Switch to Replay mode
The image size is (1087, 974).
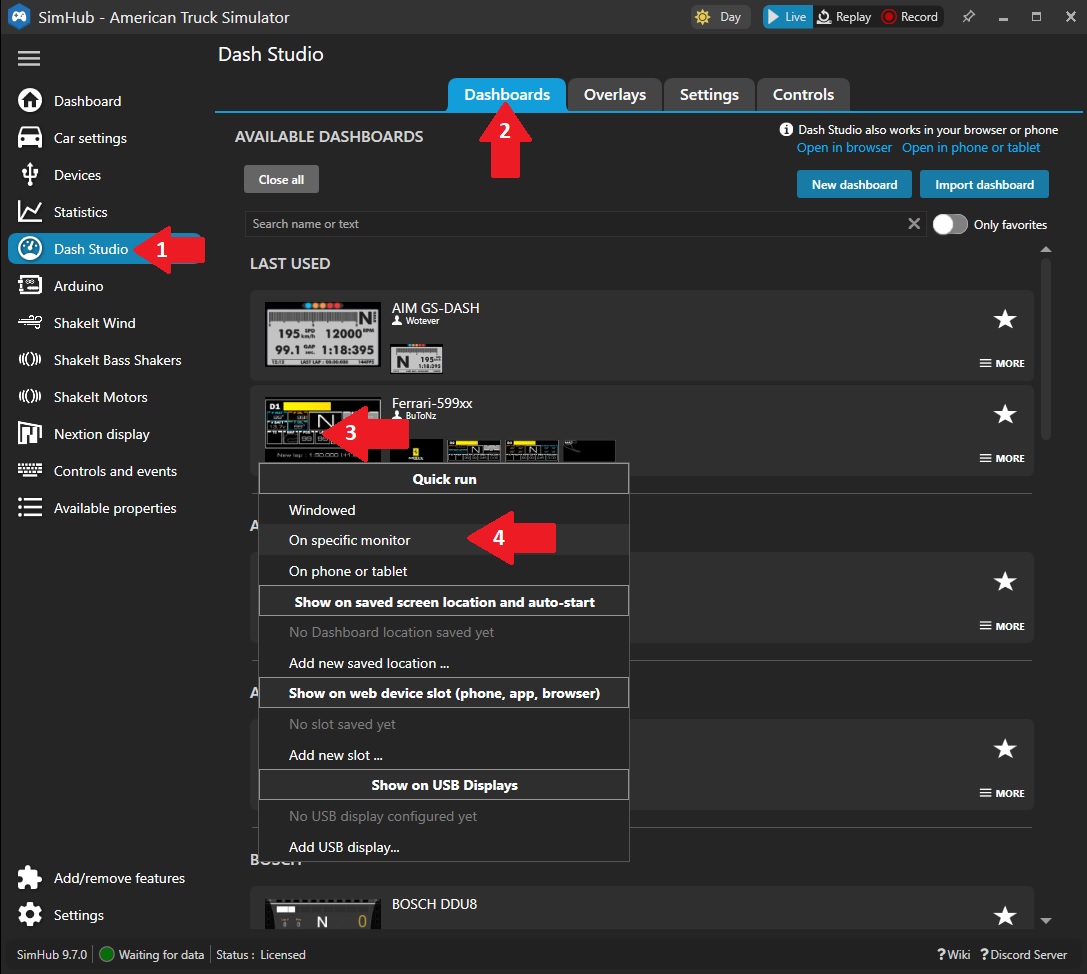pos(844,17)
